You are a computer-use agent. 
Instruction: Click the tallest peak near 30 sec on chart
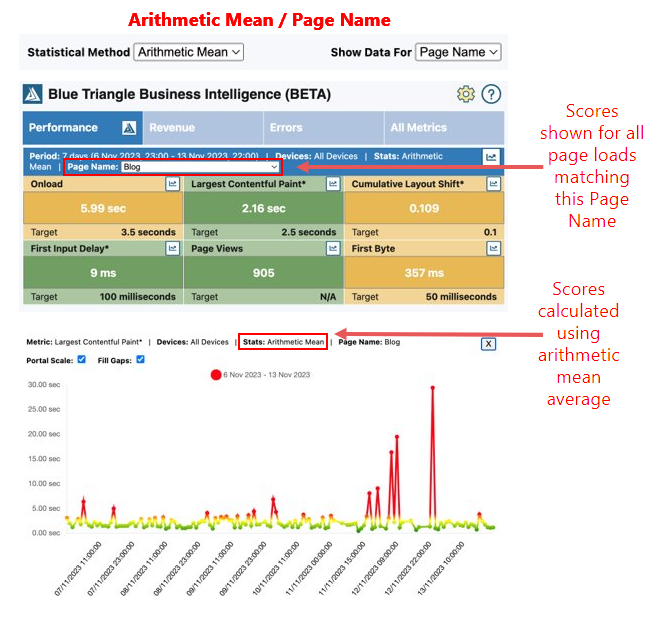433,388
